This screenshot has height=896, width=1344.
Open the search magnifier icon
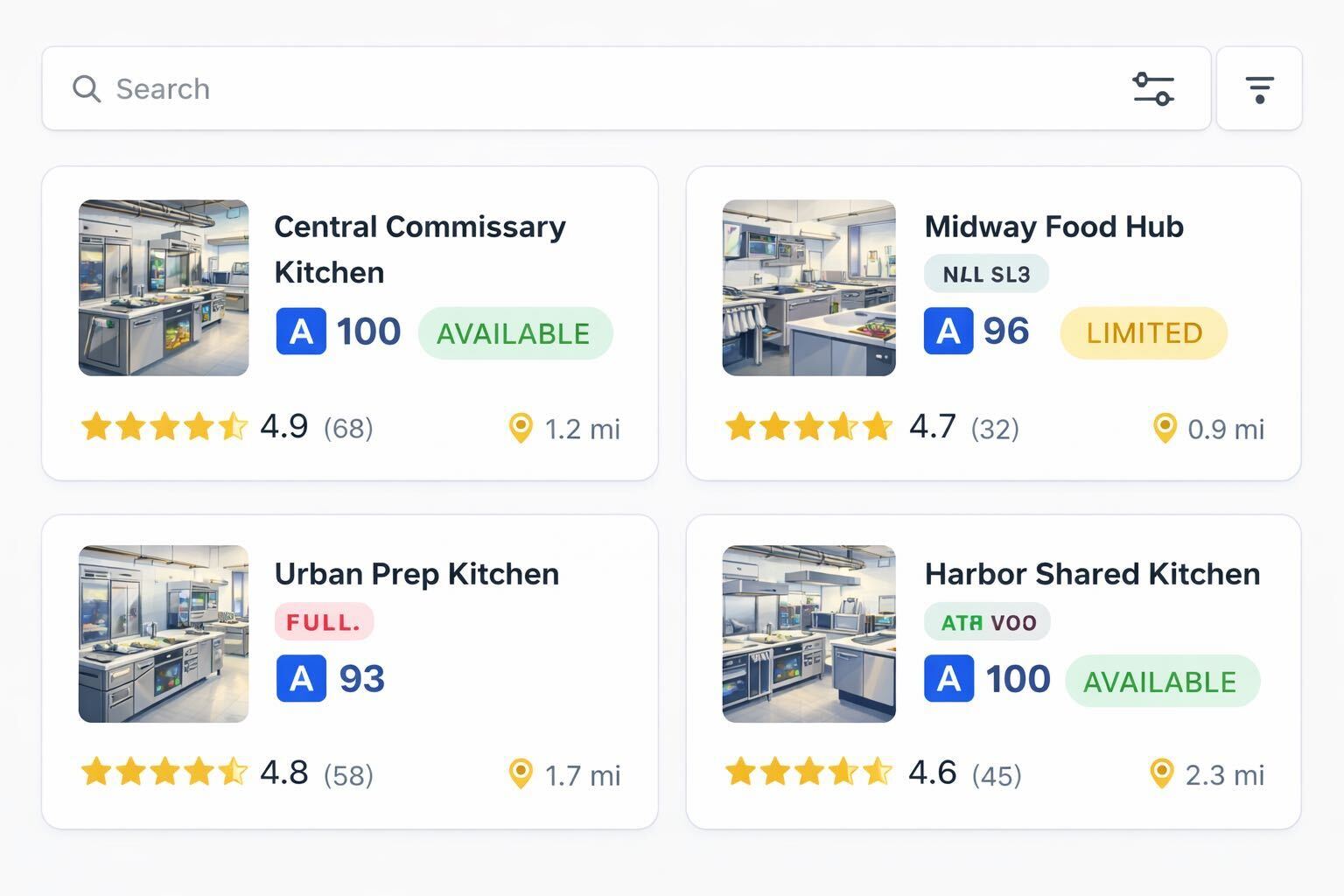tap(87, 88)
